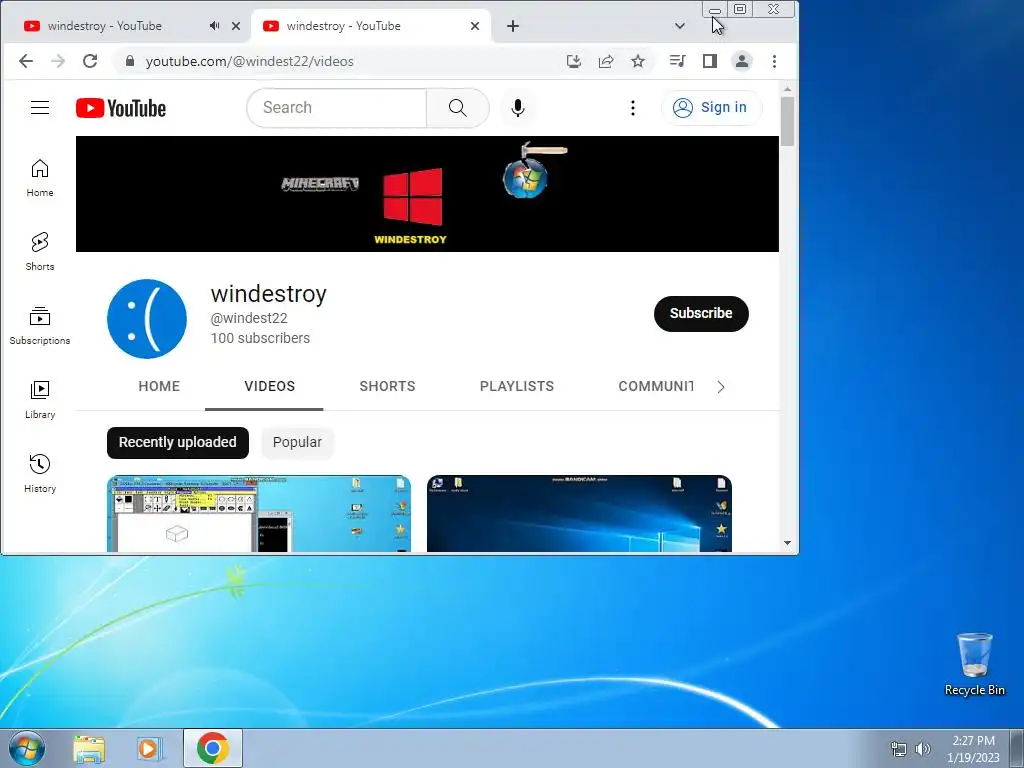Go back with Chrome back arrow
This screenshot has height=768, width=1024.
(x=26, y=61)
